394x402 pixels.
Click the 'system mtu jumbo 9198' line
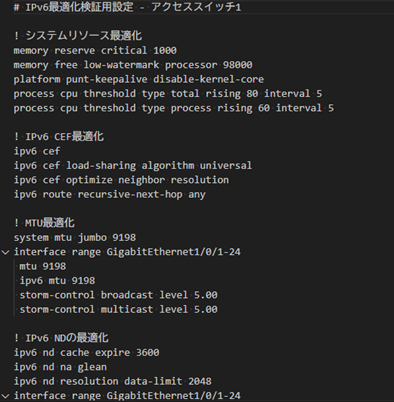pyautogui.click(x=75, y=238)
